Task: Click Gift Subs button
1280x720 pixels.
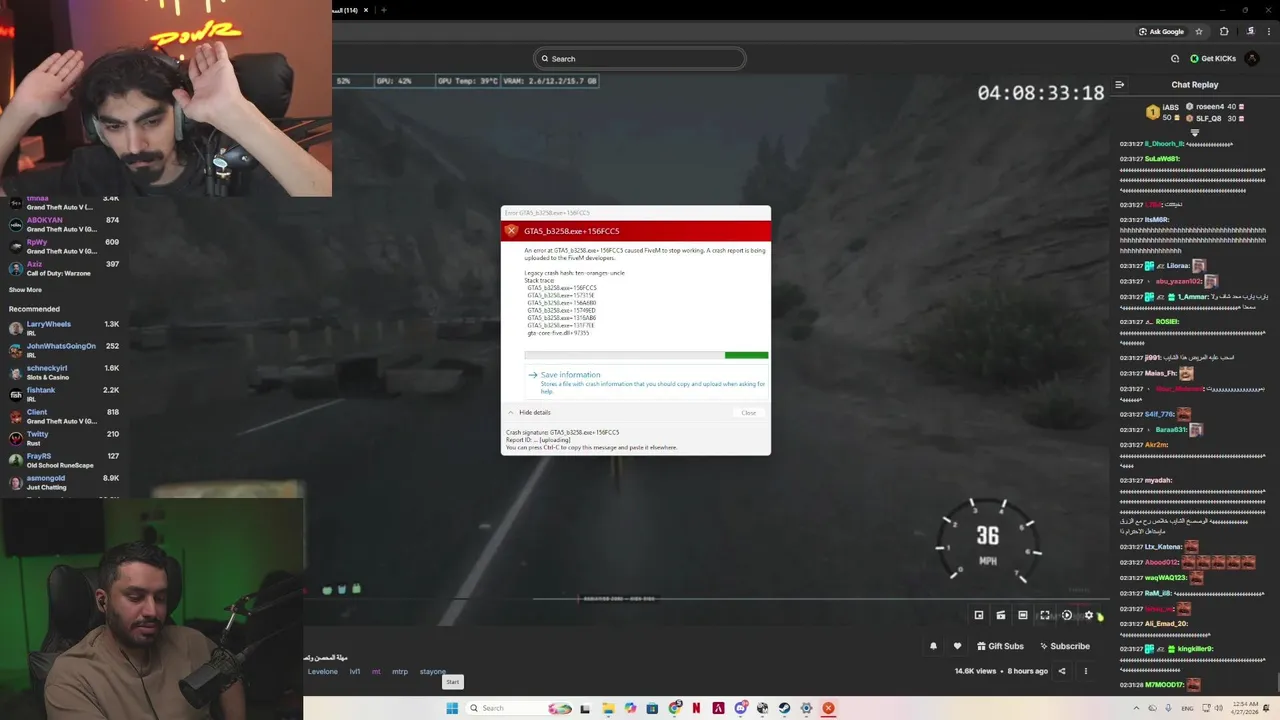Action: pyautogui.click(x=1000, y=646)
